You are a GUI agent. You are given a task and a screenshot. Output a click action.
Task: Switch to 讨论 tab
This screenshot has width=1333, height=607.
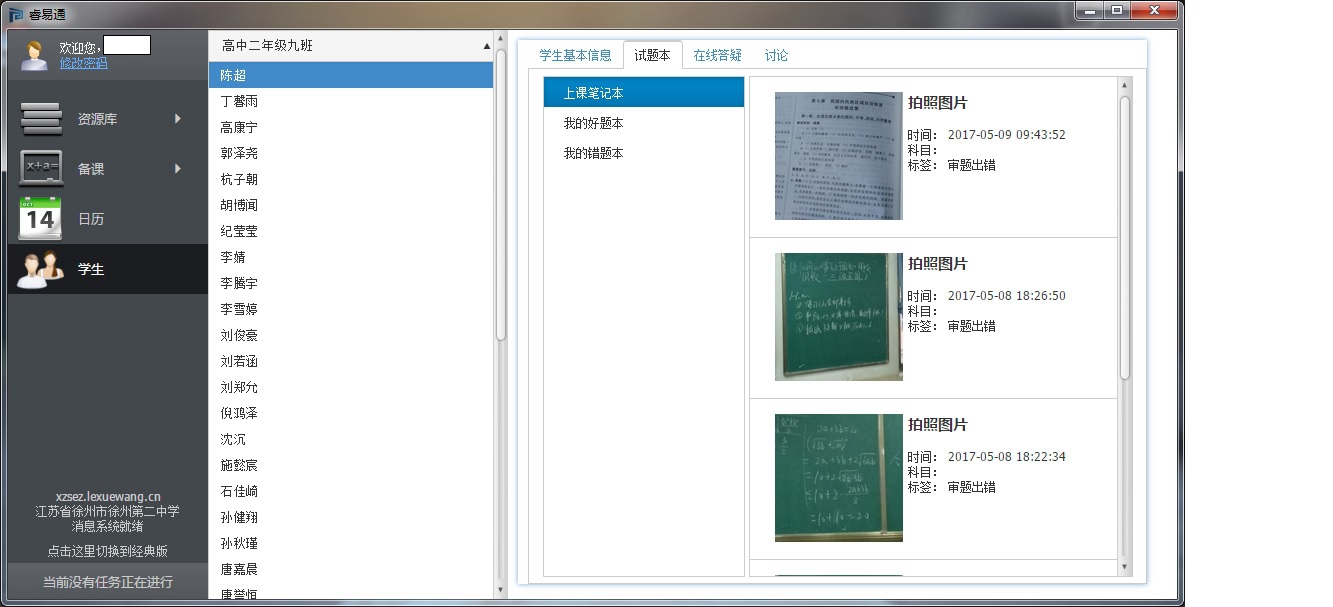coord(776,56)
